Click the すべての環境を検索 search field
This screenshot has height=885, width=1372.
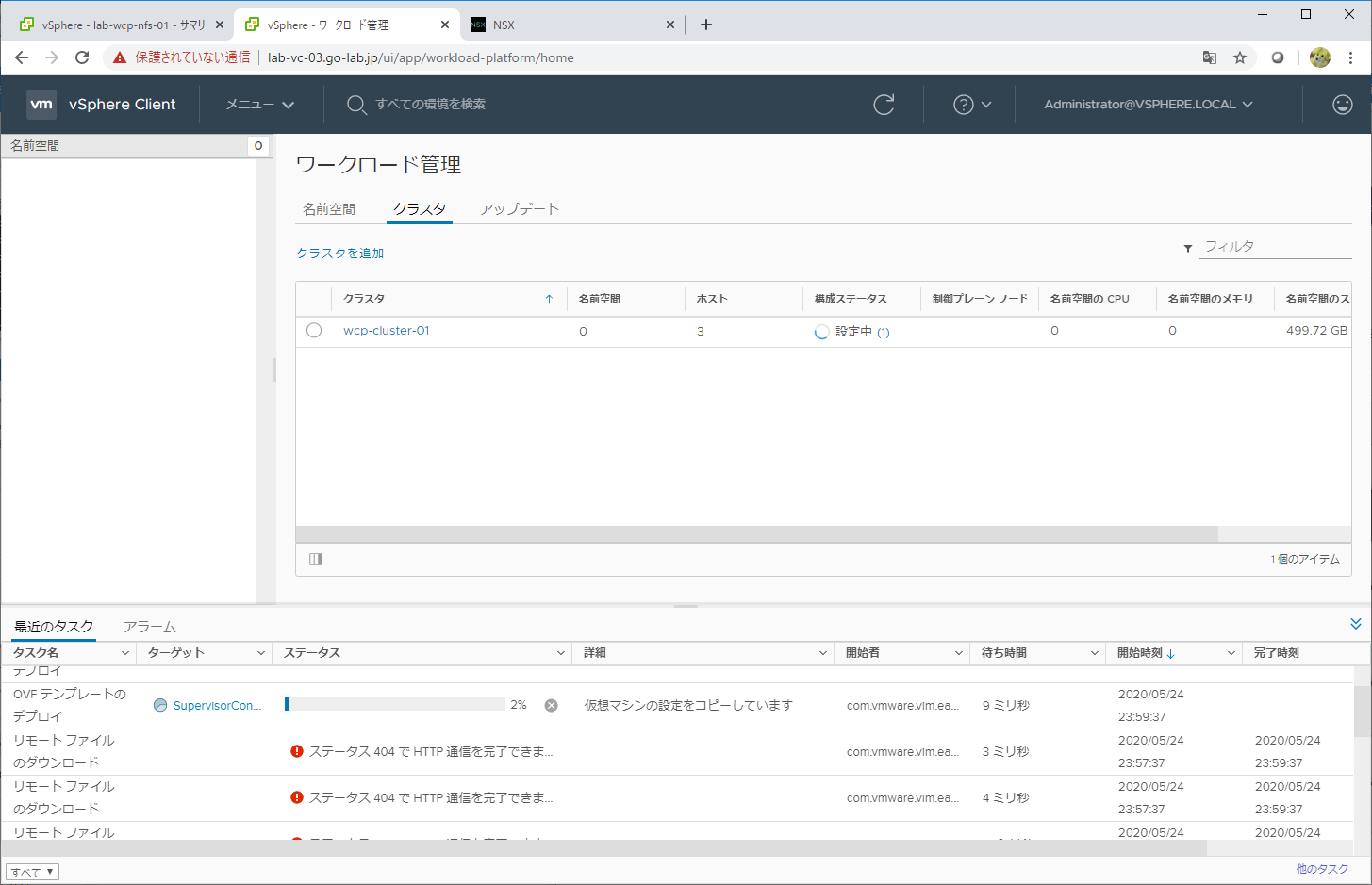click(431, 105)
